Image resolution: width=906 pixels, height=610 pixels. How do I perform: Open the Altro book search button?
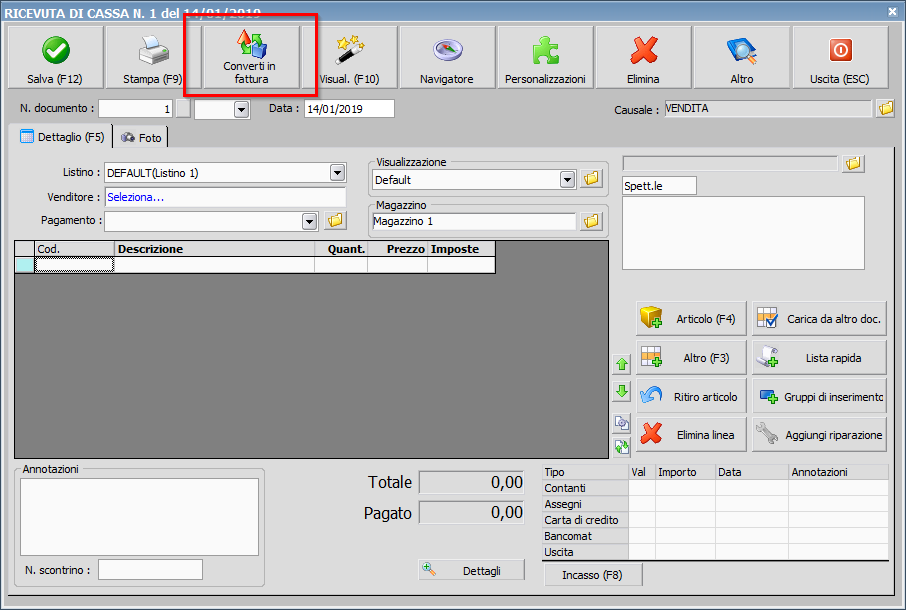(742, 57)
